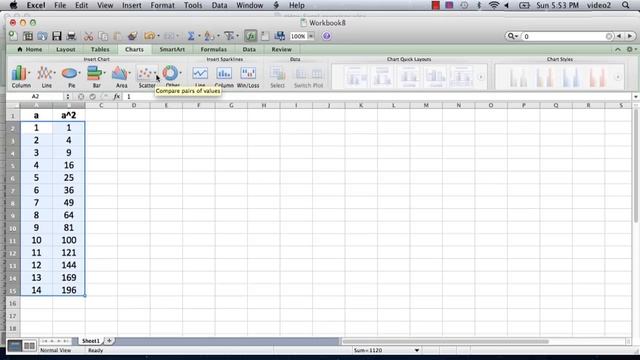Screen dimensions: 640x360
Task: Select the a^2 header cell
Action: click(69, 116)
